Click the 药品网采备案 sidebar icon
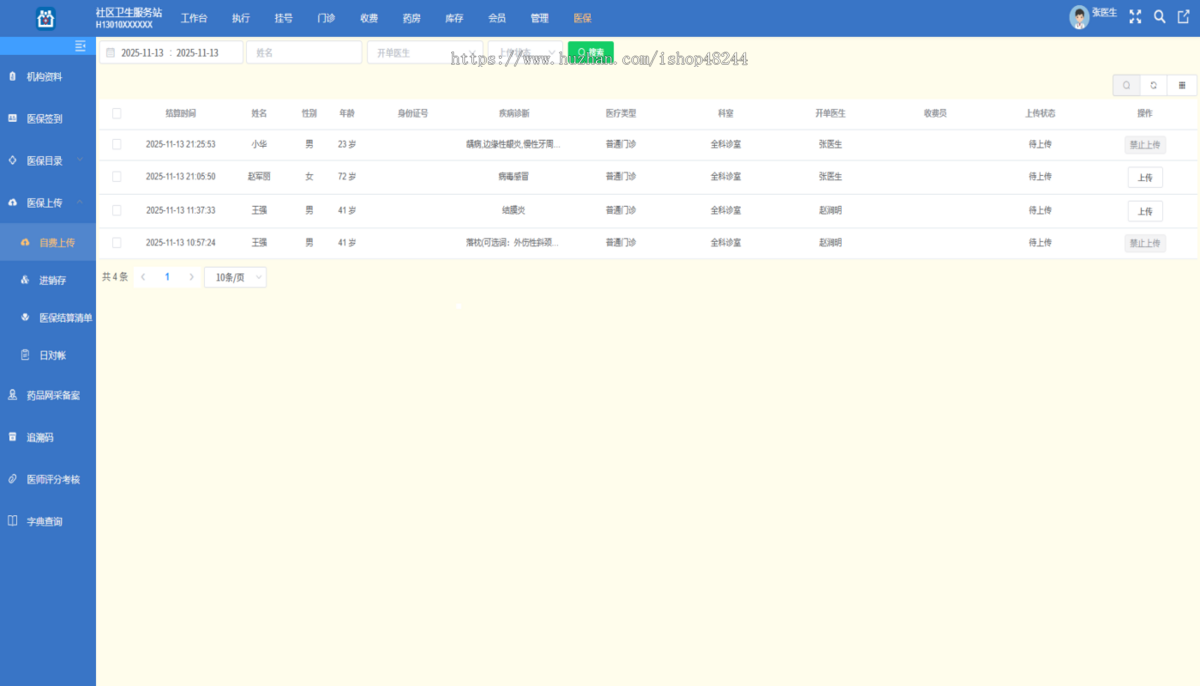The width and height of the screenshot is (1200, 686). point(12,395)
